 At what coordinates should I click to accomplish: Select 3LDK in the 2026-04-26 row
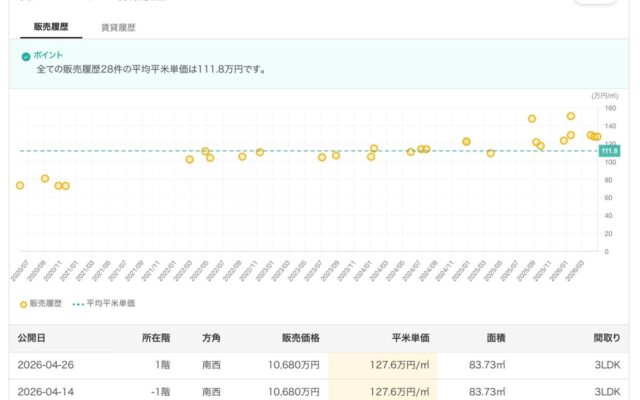pyautogui.click(x=607, y=365)
